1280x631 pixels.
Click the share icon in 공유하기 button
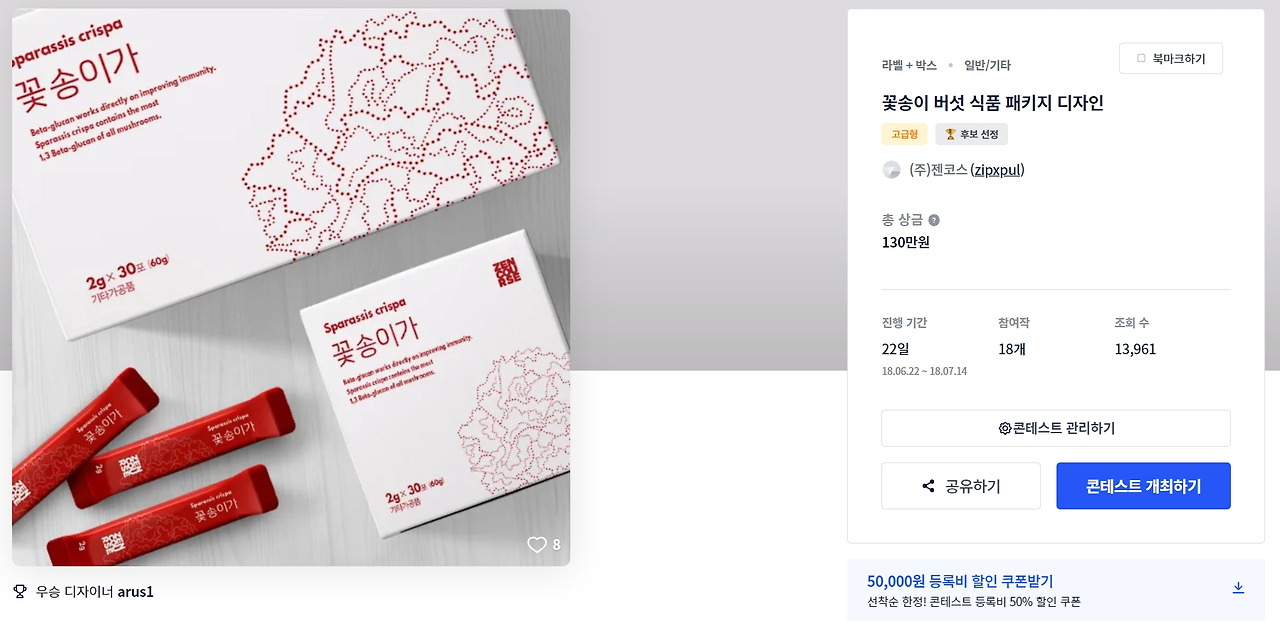[928, 486]
